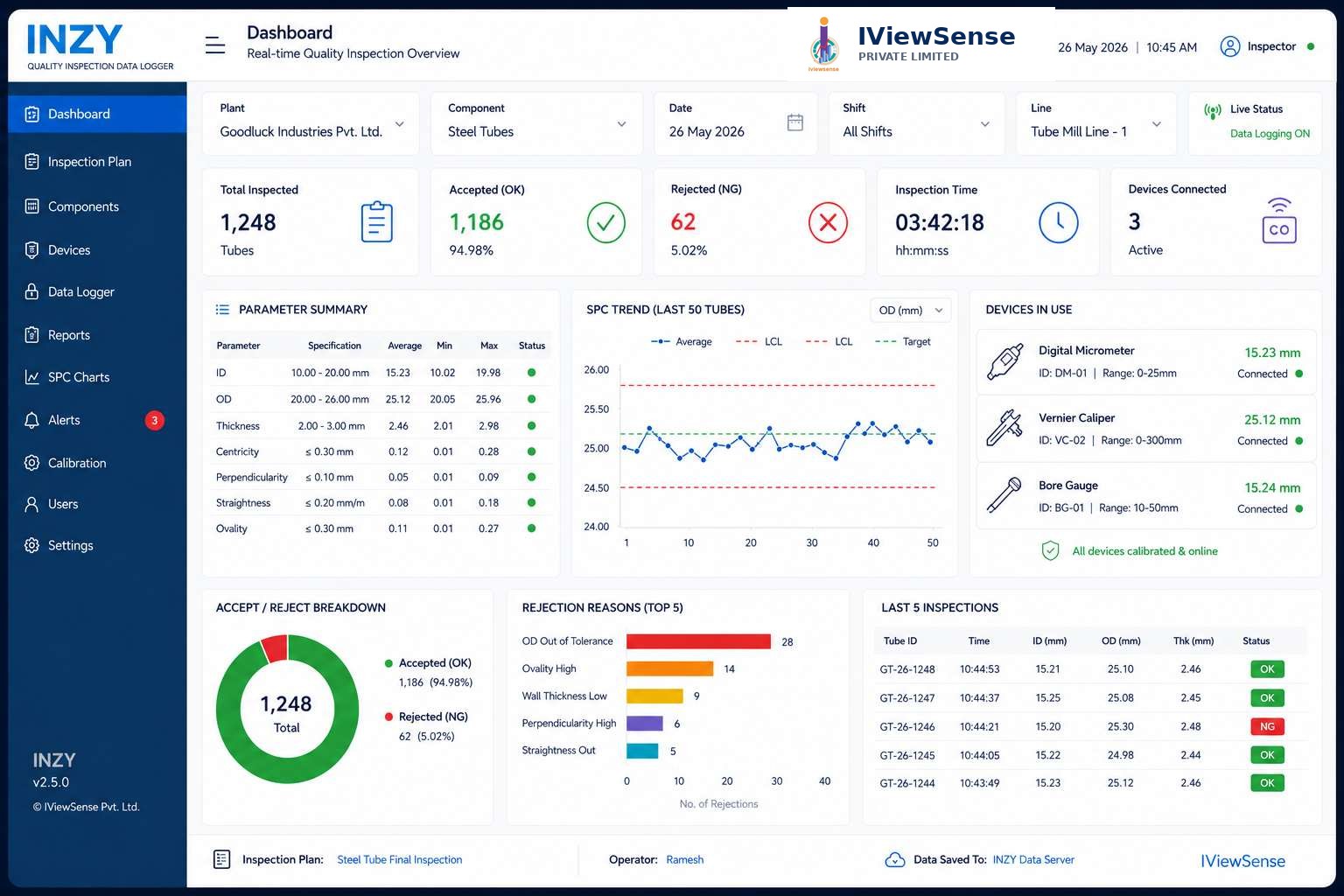Image resolution: width=1344 pixels, height=896 pixels.
Task: Click the Accepted (OK) legend entry
Action: click(429, 663)
